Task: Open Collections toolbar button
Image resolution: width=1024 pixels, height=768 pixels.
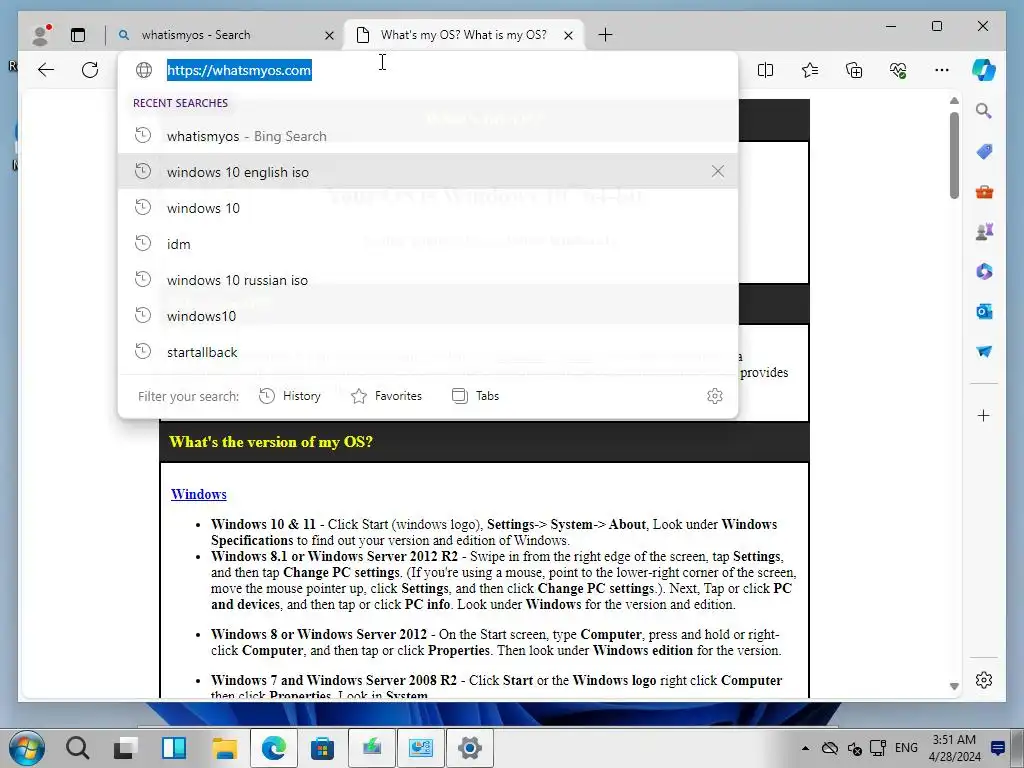Action: pos(854,70)
